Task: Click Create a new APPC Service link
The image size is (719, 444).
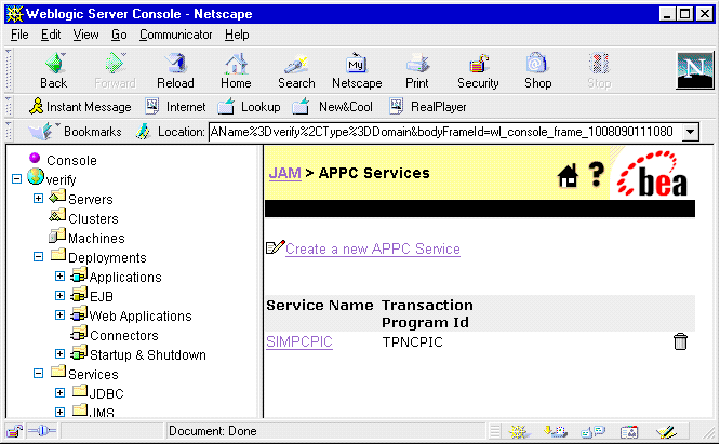Action: (373, 249)
